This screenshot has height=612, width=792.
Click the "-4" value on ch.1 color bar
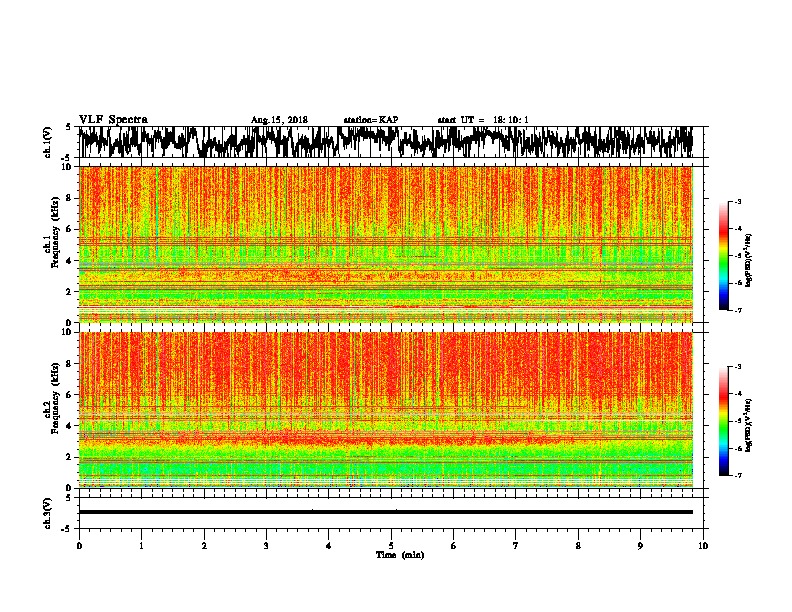point(737,229)
